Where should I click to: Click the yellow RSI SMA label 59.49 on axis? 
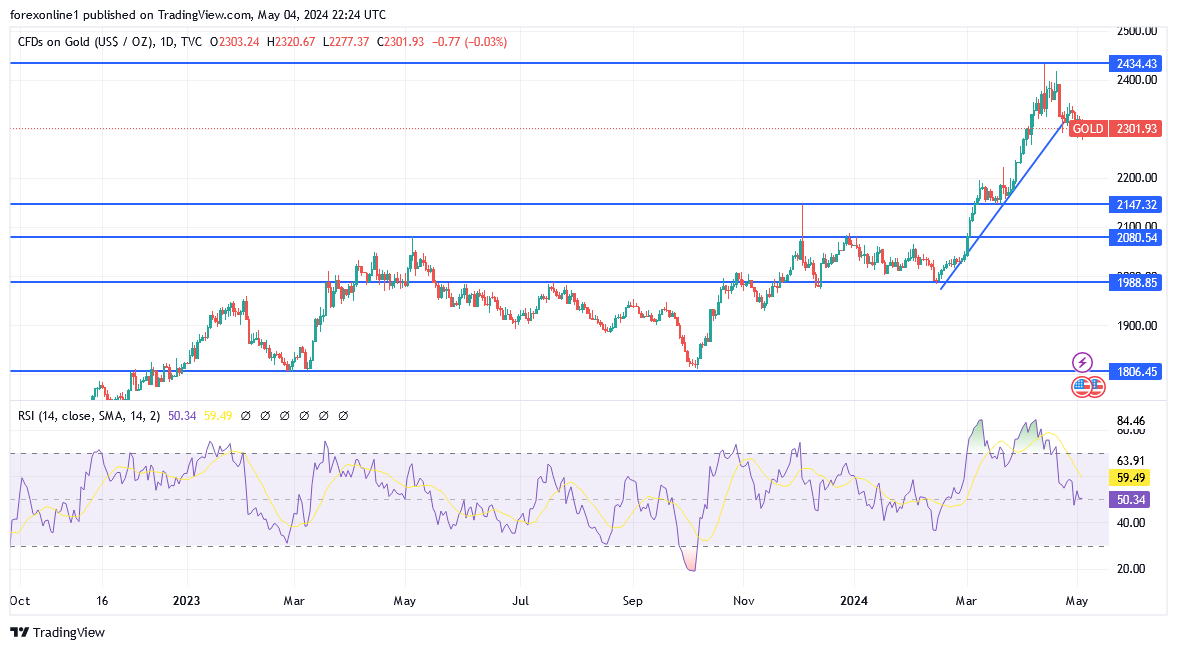pyautogui.click(x=1129, y=477)
